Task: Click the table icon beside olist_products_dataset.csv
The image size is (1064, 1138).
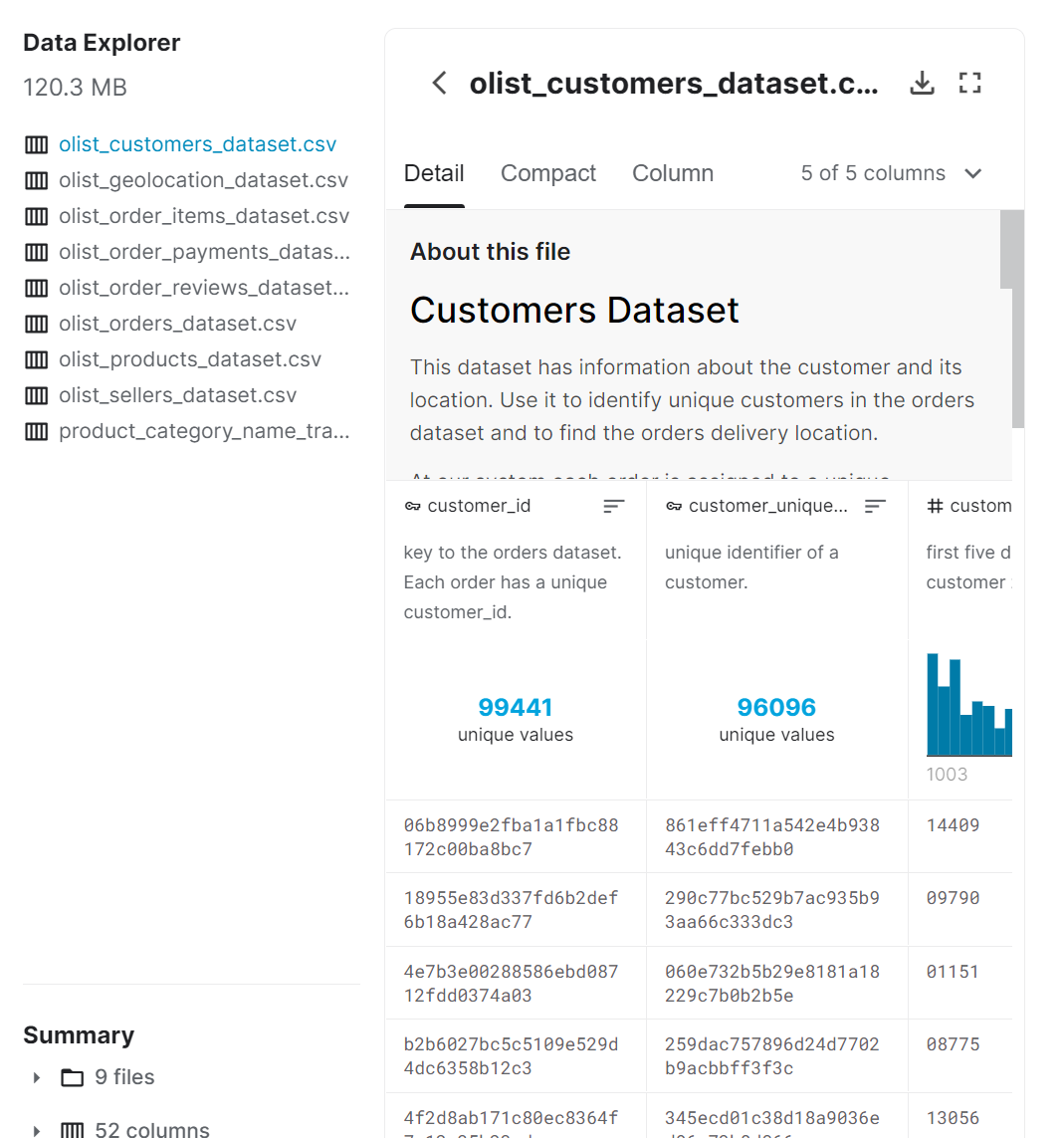Action: click(x=36, y=360)
